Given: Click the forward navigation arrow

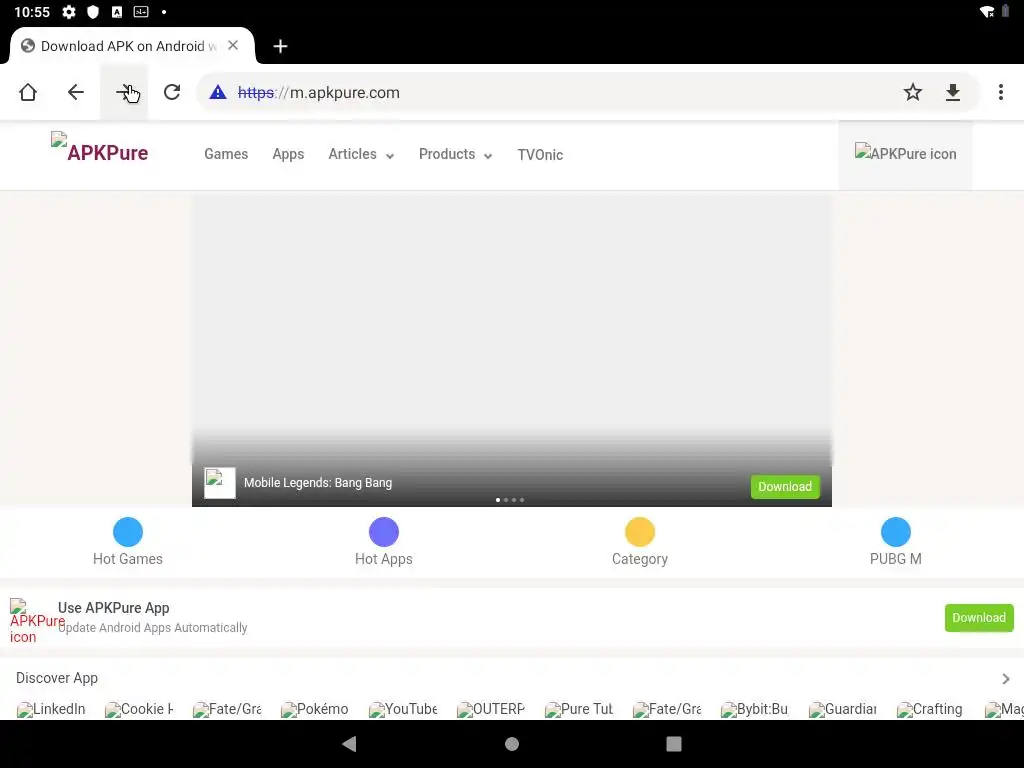Looking at the screenshot, I should (x=124, y=92).
